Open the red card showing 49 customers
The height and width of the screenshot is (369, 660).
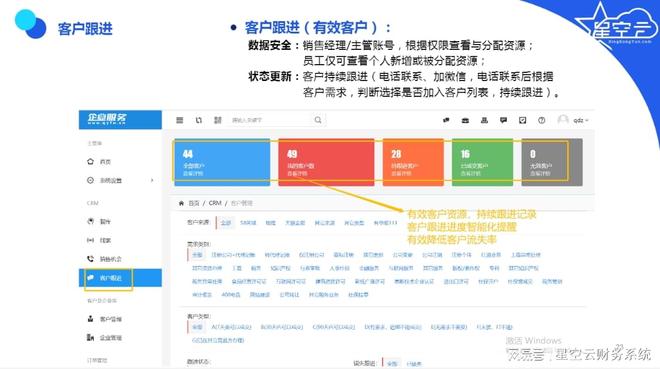coord(326,162)
